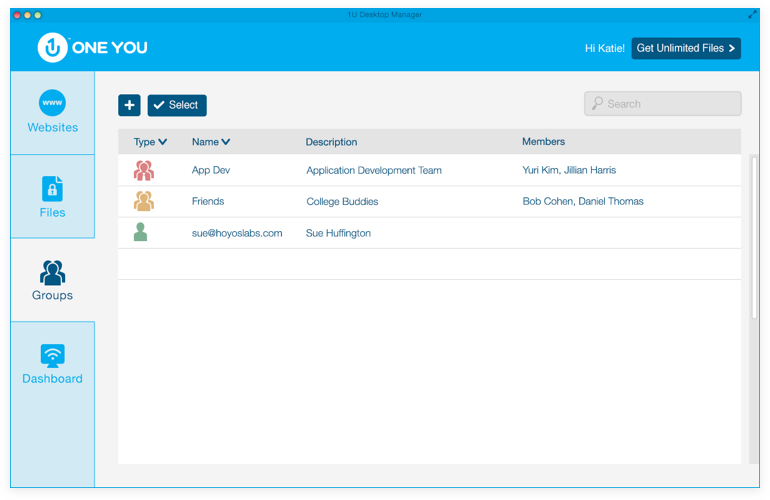770x500 pixels.
Task: Click the red group icon for App Dev
Action: pos(144,170)
